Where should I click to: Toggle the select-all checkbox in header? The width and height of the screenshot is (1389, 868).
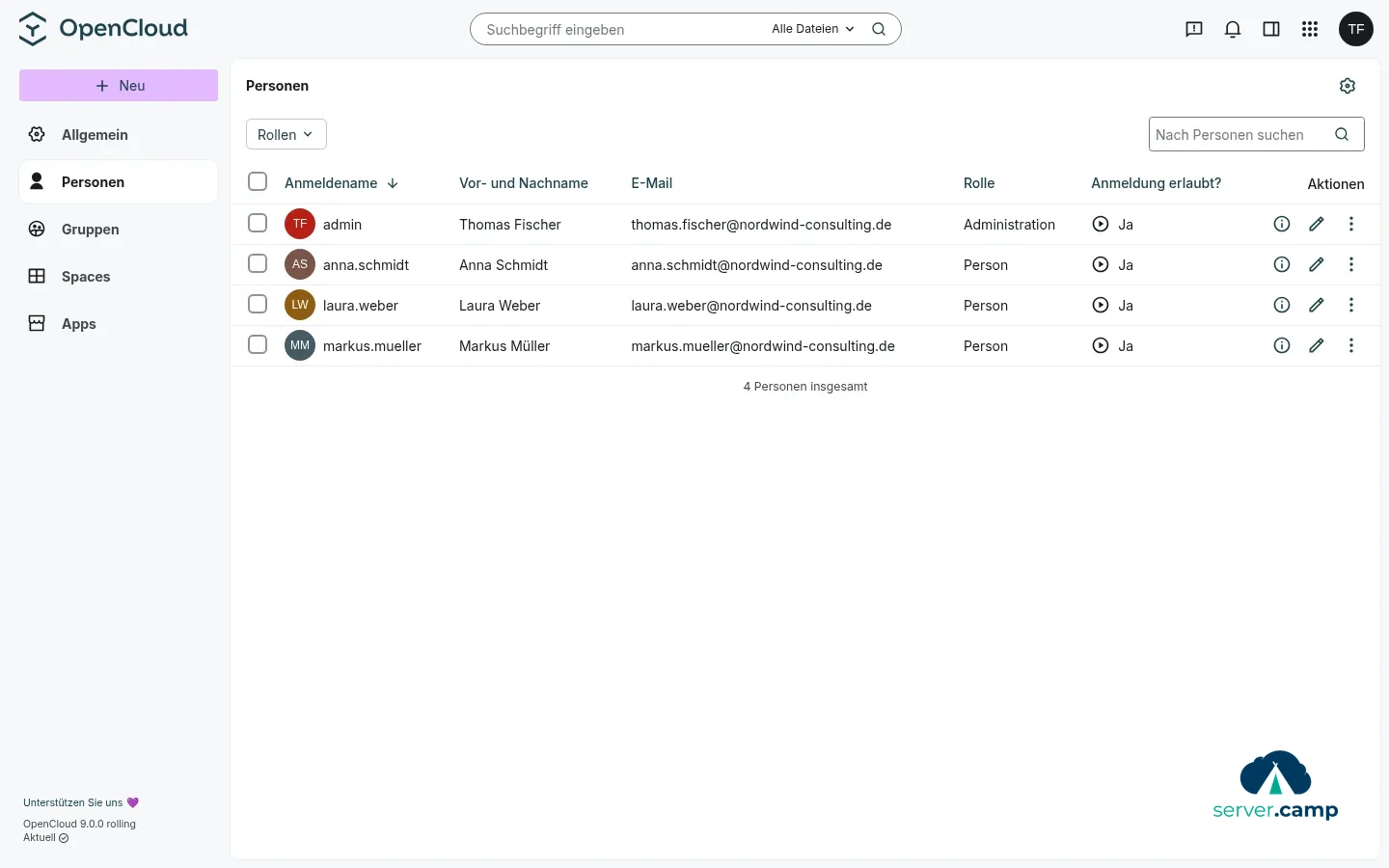[258, 181]
